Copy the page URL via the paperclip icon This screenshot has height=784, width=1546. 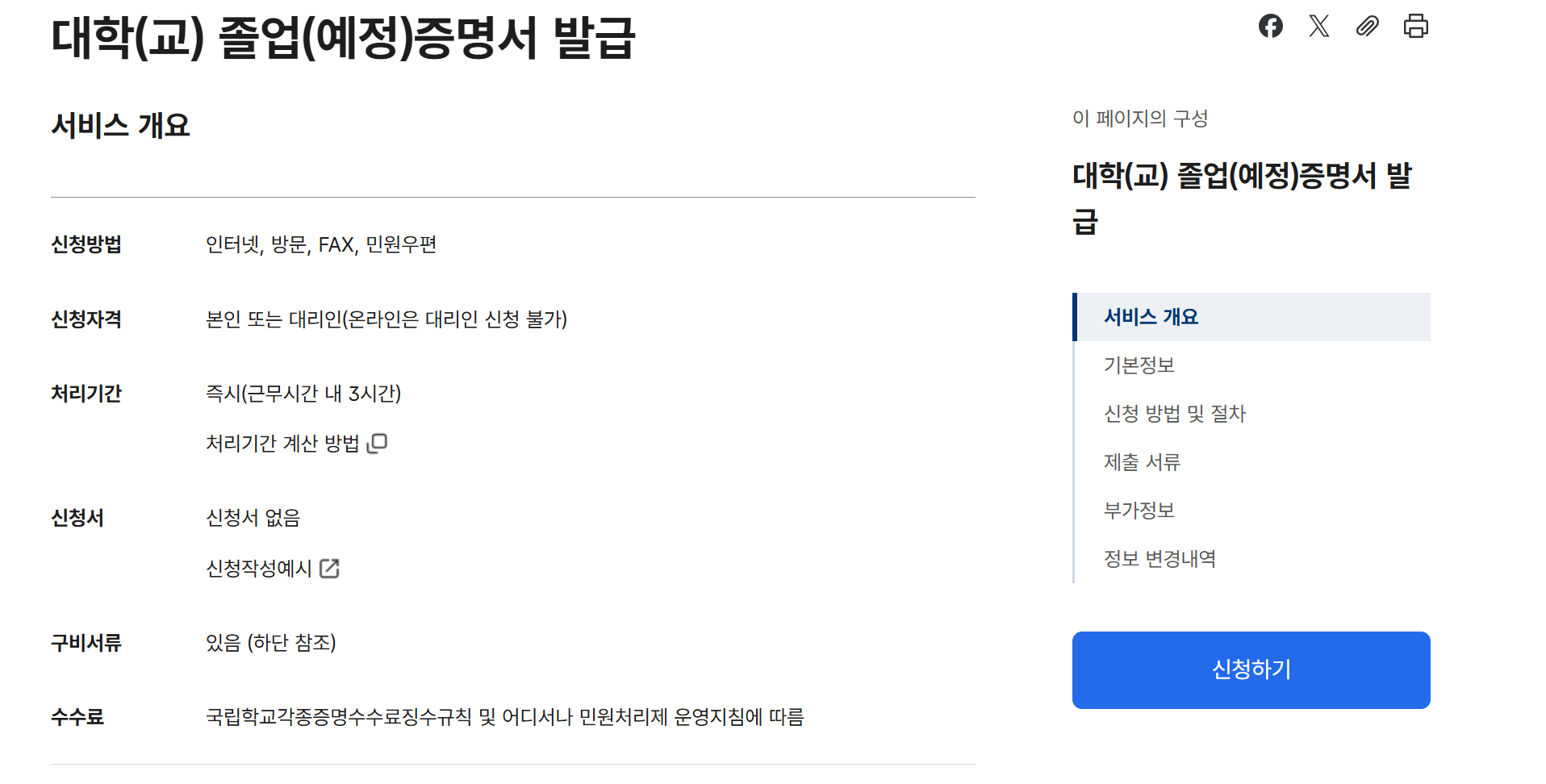[1368, 27]
